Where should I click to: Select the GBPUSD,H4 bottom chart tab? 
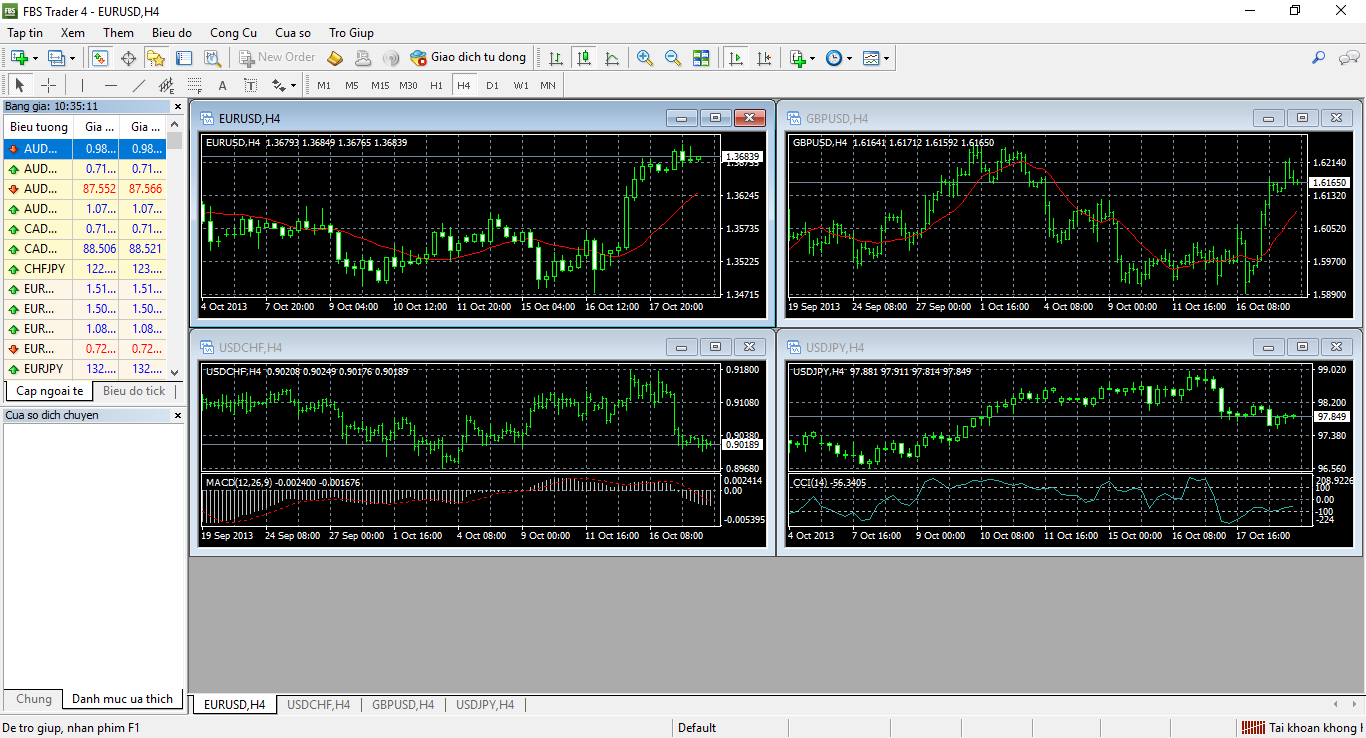[403, 705]
